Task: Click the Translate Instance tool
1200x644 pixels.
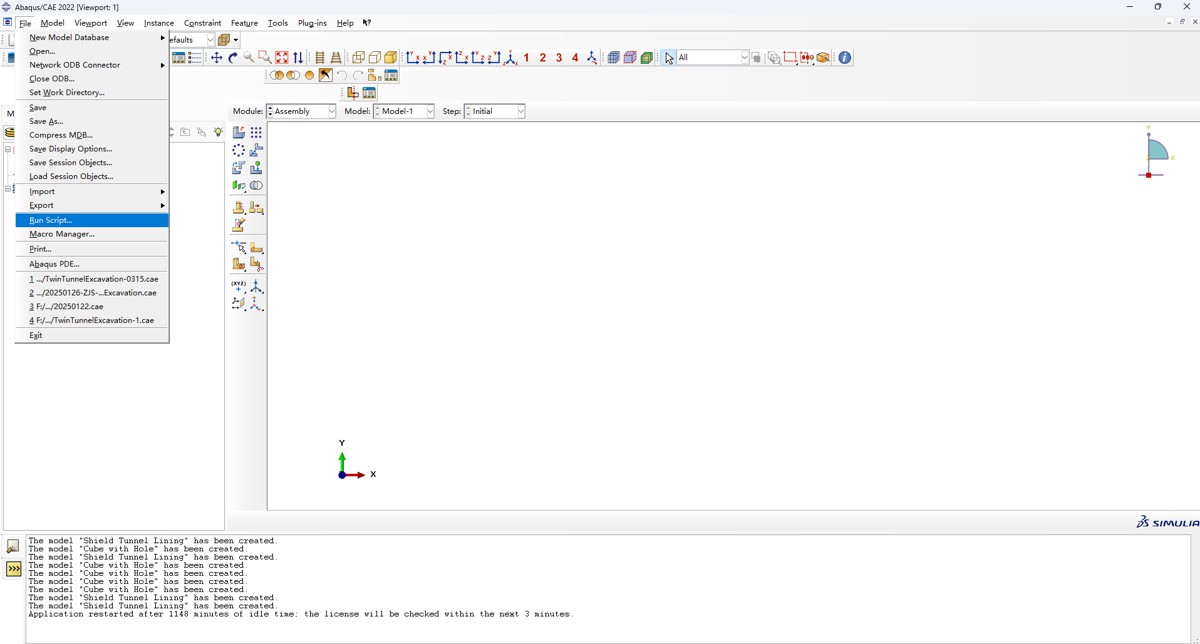Action: 256,150
